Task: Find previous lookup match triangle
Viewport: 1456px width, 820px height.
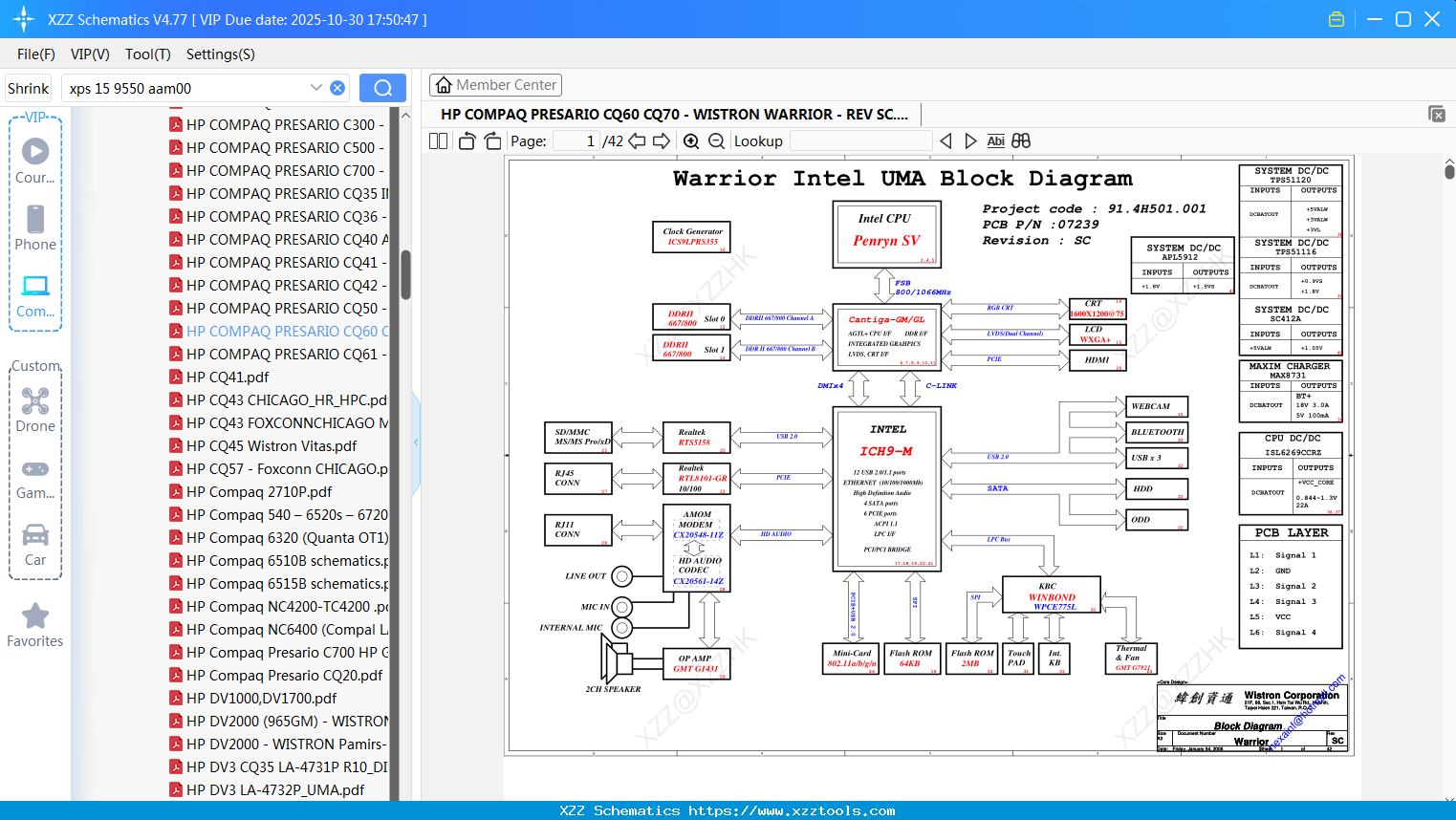Action: click(945, 140)
